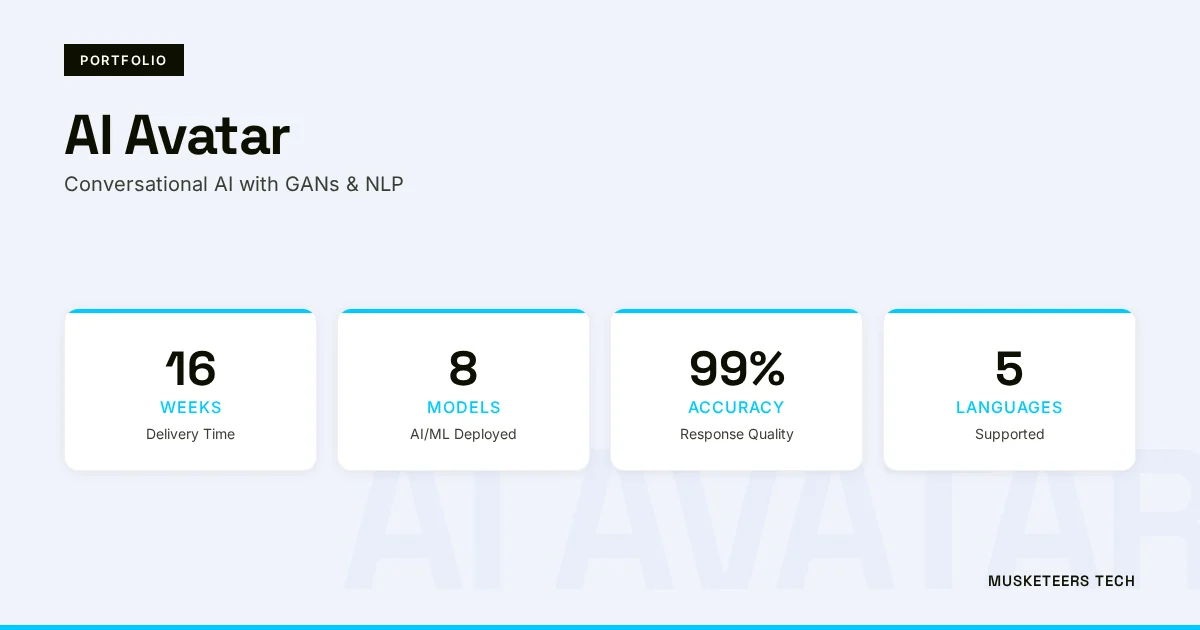Select the ACCURACY label
This screenshot has height=630, width=1200.
pyautogui.click(x=736, y=407)
